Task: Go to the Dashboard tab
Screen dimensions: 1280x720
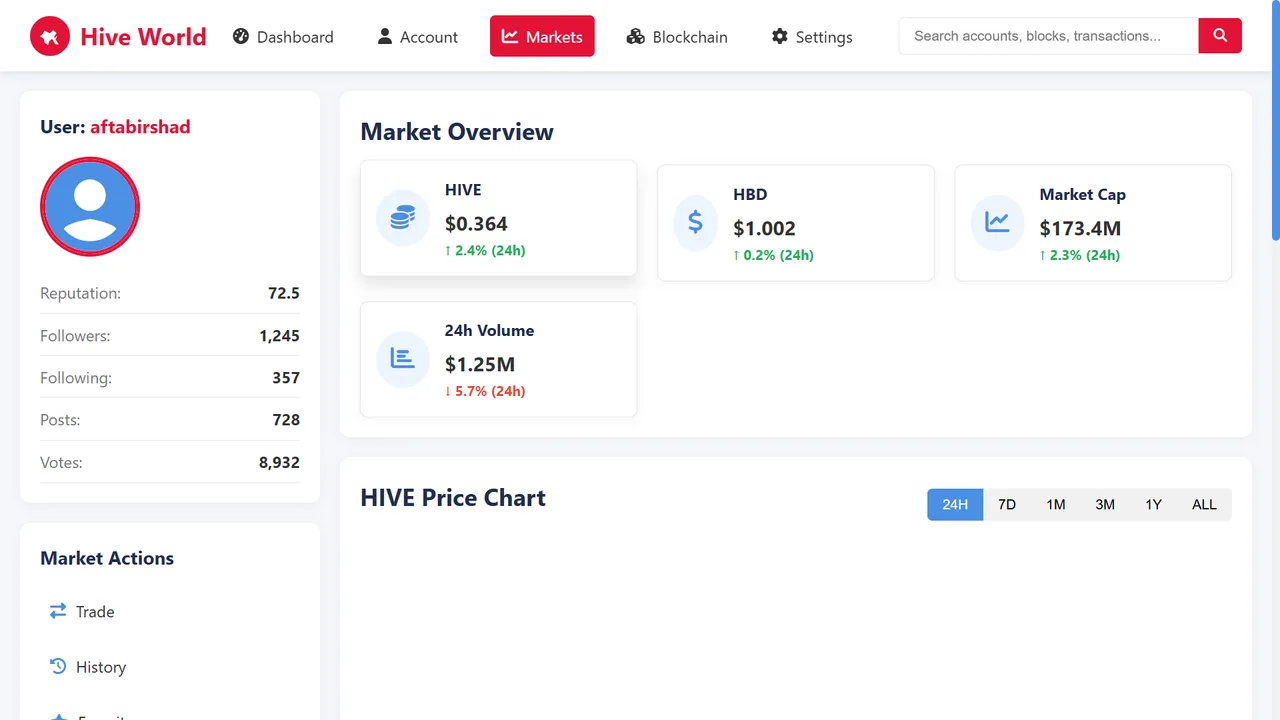Action: (283, 36)
